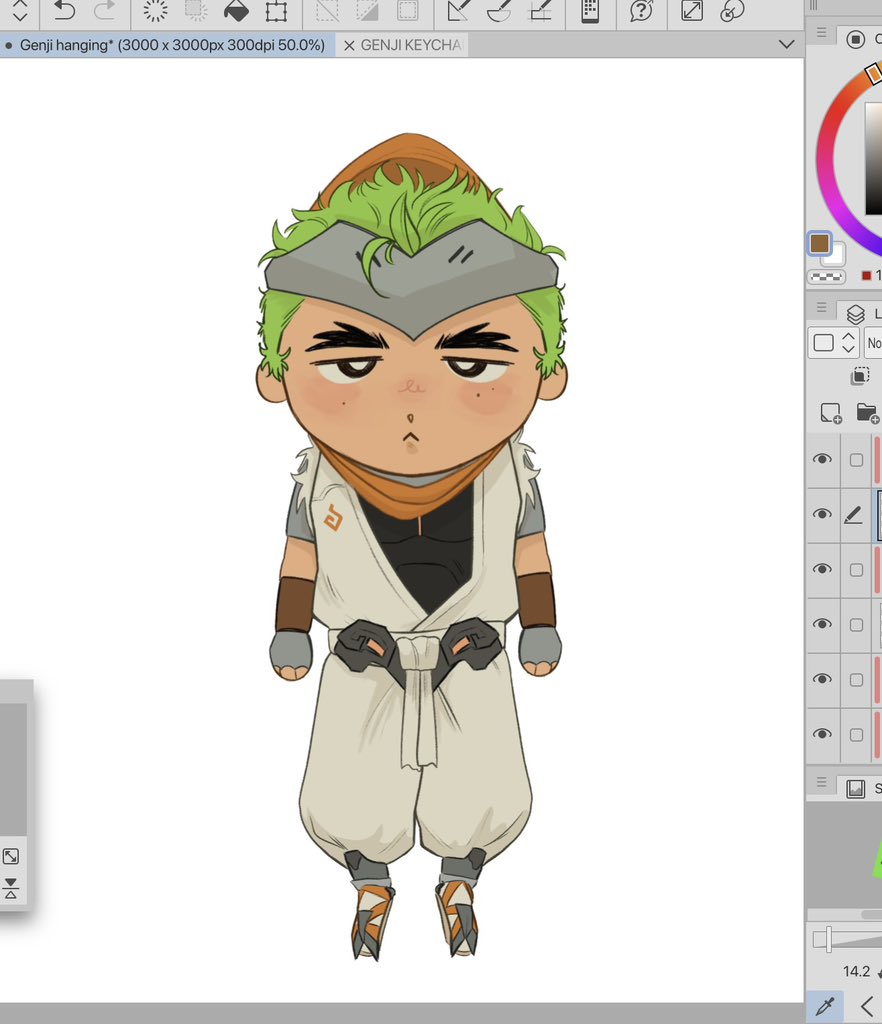Viewport: 882px width, 1024px height.
Task: Select the Sub View panel tab icon
Action: tap(855, 788)
